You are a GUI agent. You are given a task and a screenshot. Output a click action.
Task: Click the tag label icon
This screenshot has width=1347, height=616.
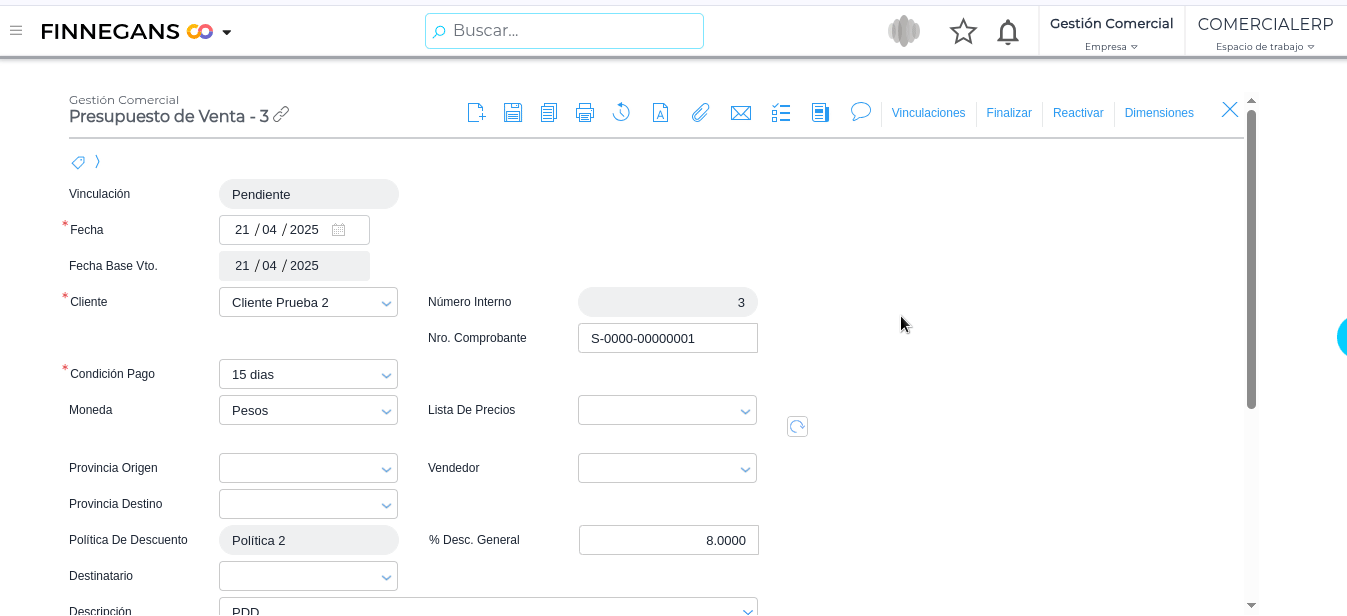point(78,162)
